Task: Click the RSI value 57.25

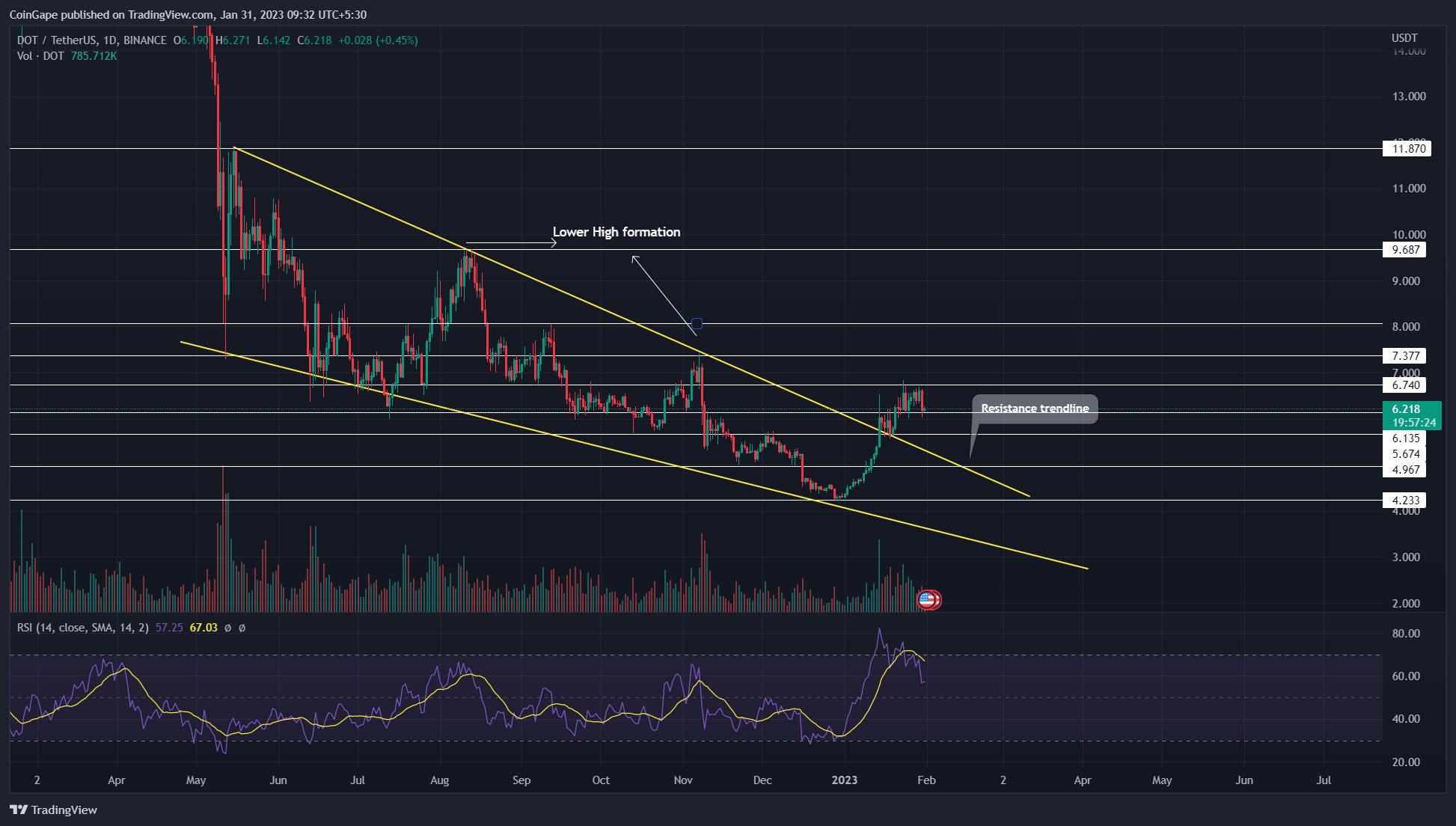Action: point(169,628)
